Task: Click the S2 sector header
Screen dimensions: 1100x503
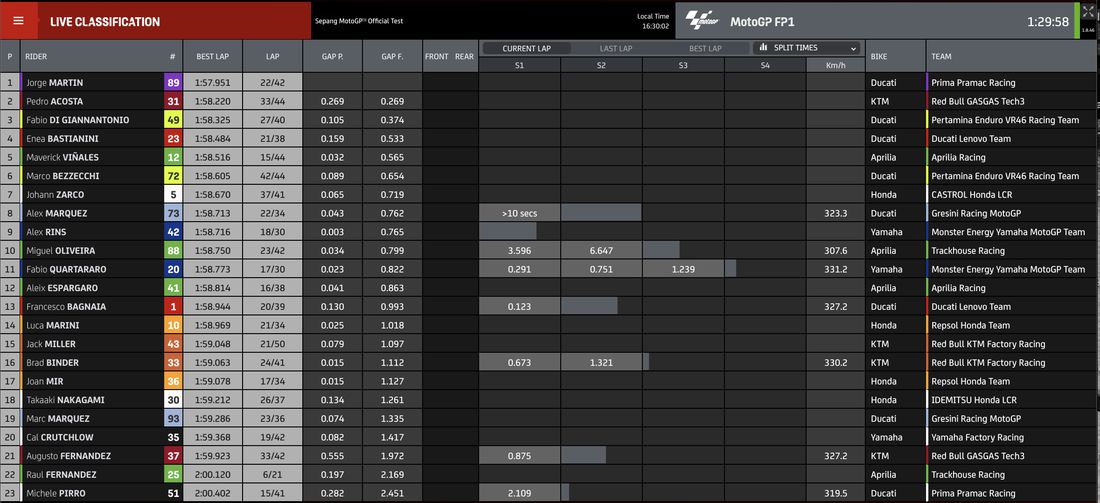Action: 601,65
